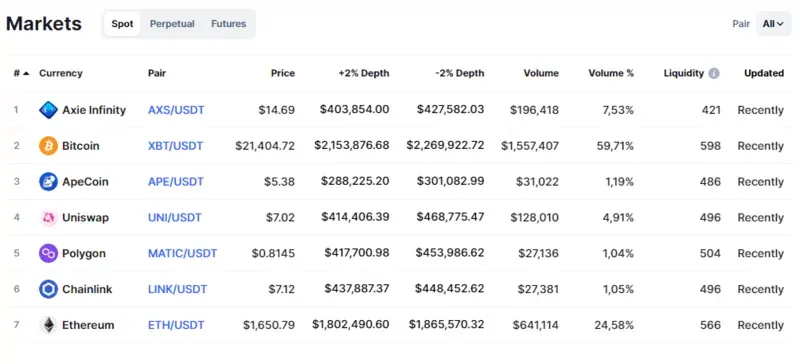Click the Chainlink currency name
The height and width of the screenshot is (364, 800).
tap(87, 289)
